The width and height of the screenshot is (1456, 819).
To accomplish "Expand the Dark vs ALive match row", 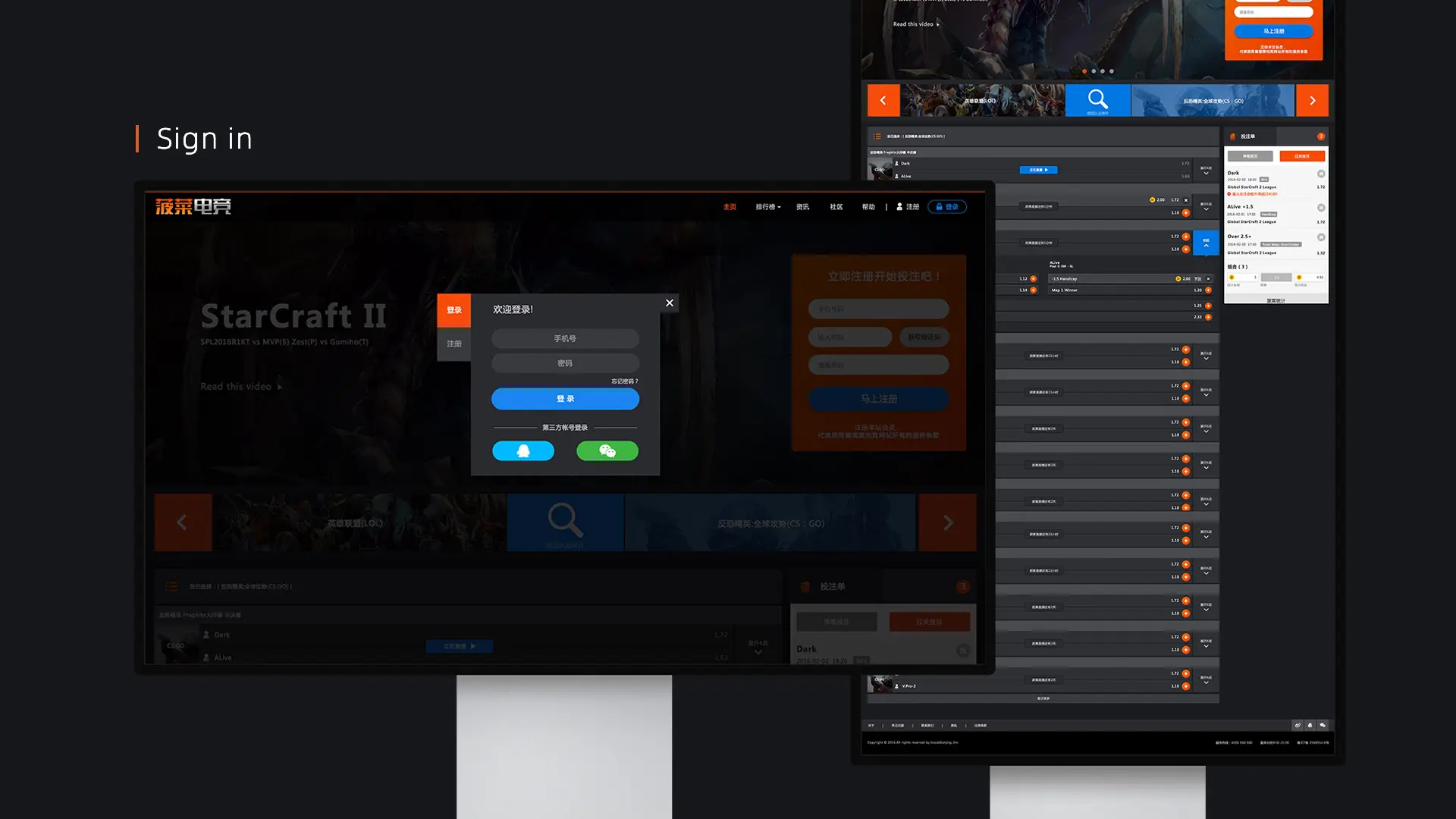I will 1206,171.
